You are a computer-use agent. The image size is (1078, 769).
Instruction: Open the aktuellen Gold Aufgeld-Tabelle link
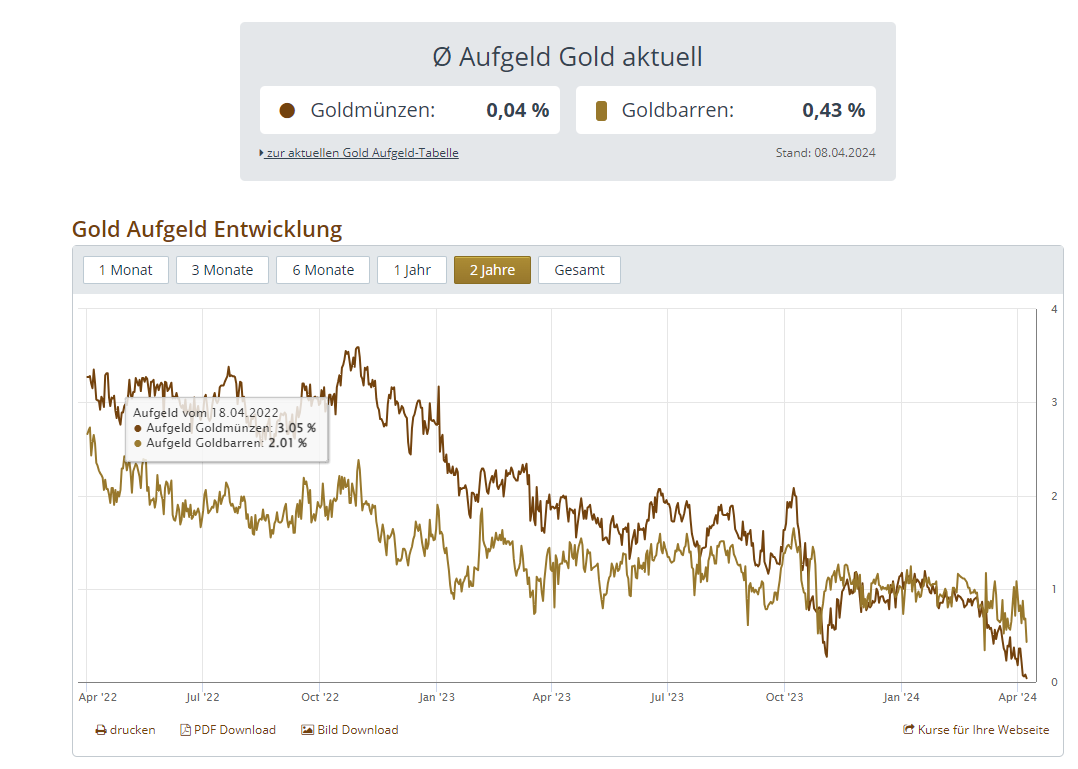362,153
